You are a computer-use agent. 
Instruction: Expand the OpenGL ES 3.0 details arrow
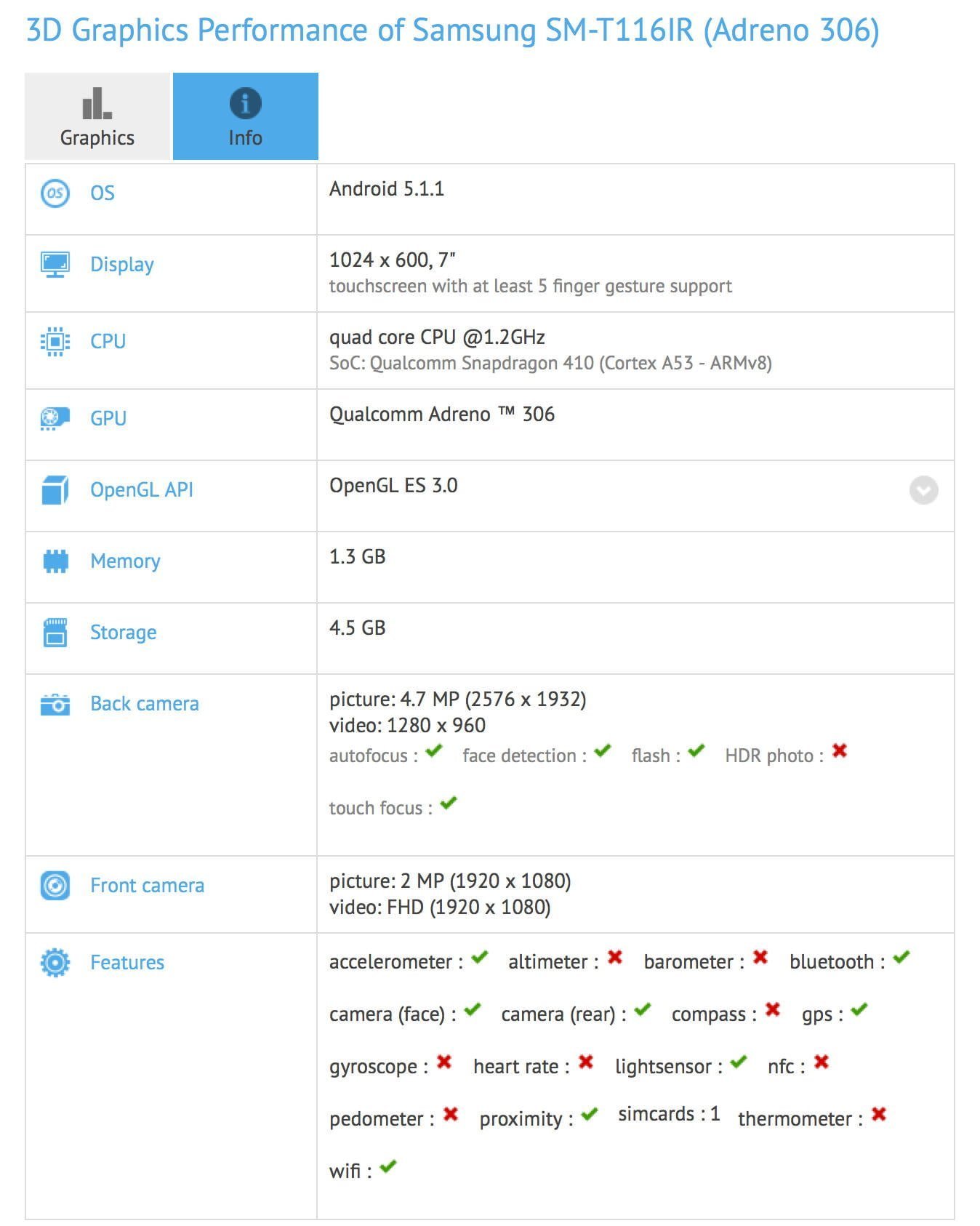923,490
